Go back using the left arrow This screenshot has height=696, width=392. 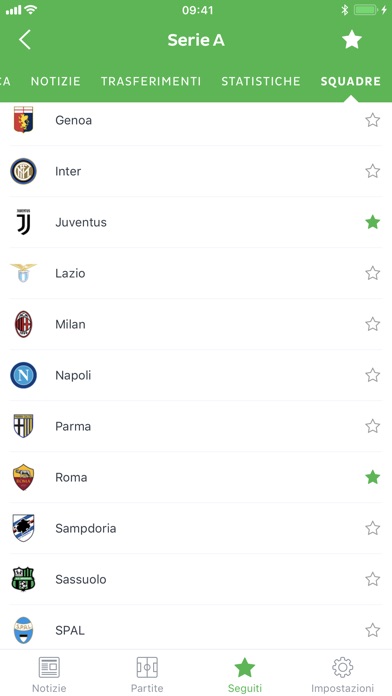25,40
